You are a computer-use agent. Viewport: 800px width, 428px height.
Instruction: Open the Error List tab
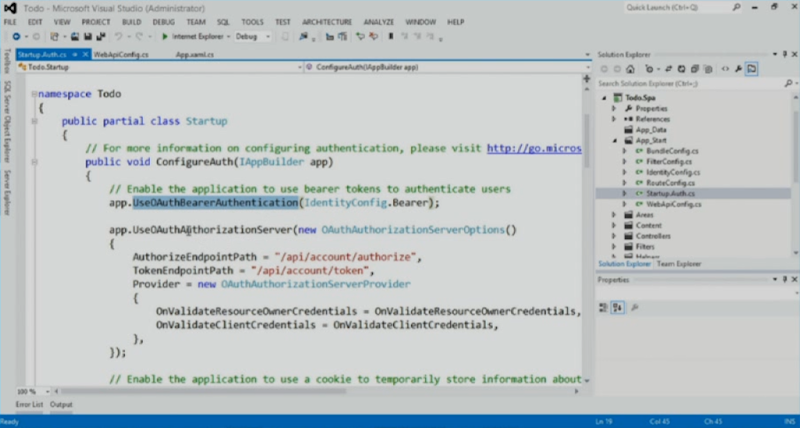tap(30, 405)
